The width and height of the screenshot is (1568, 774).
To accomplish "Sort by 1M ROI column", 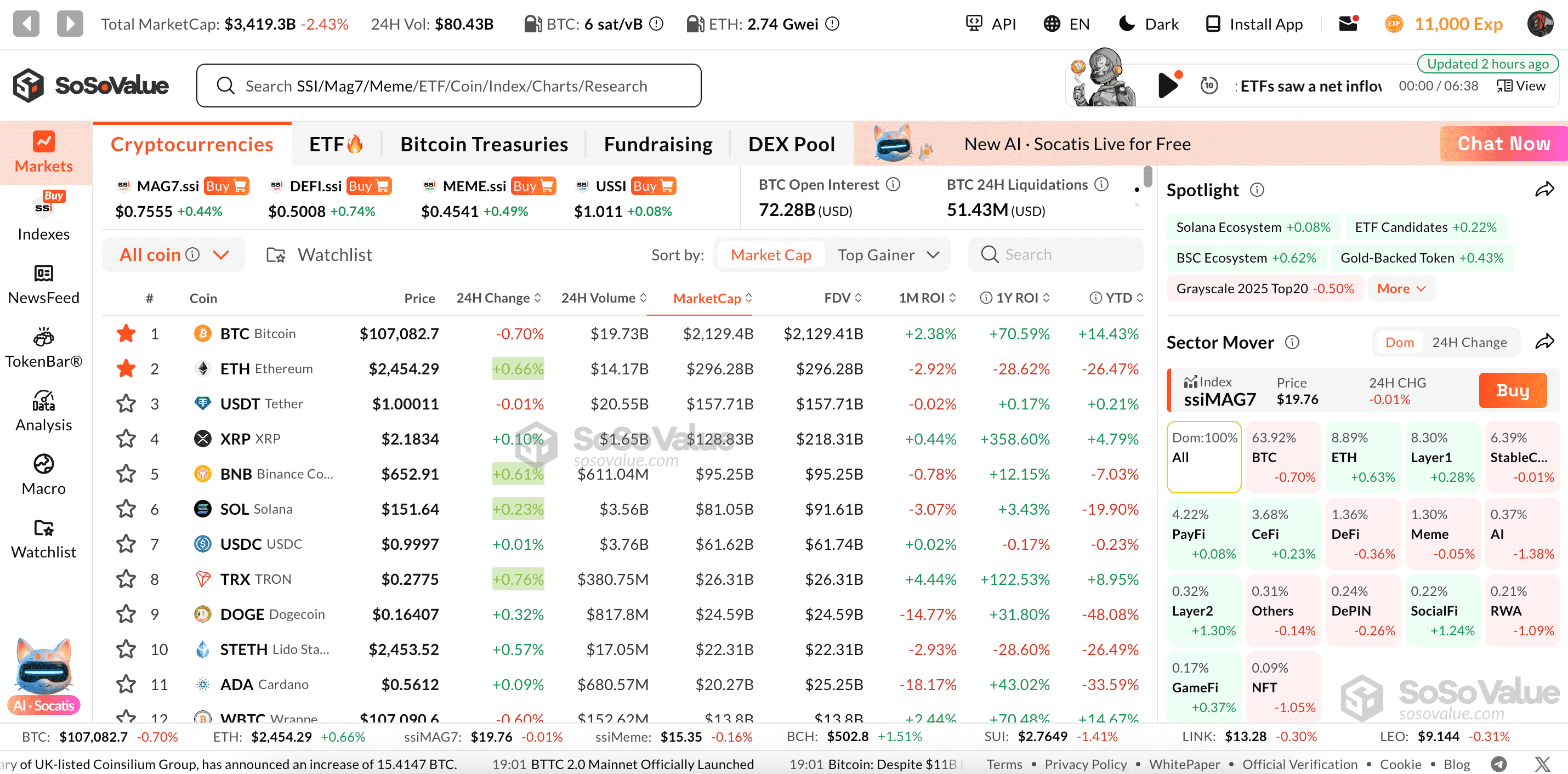I will (927, 298).
